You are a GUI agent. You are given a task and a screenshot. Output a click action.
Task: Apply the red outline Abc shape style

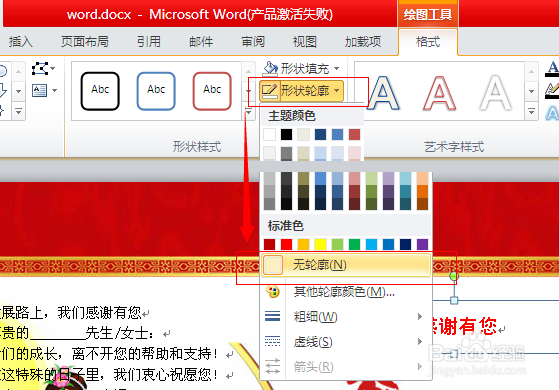click(x=212, y=91)
